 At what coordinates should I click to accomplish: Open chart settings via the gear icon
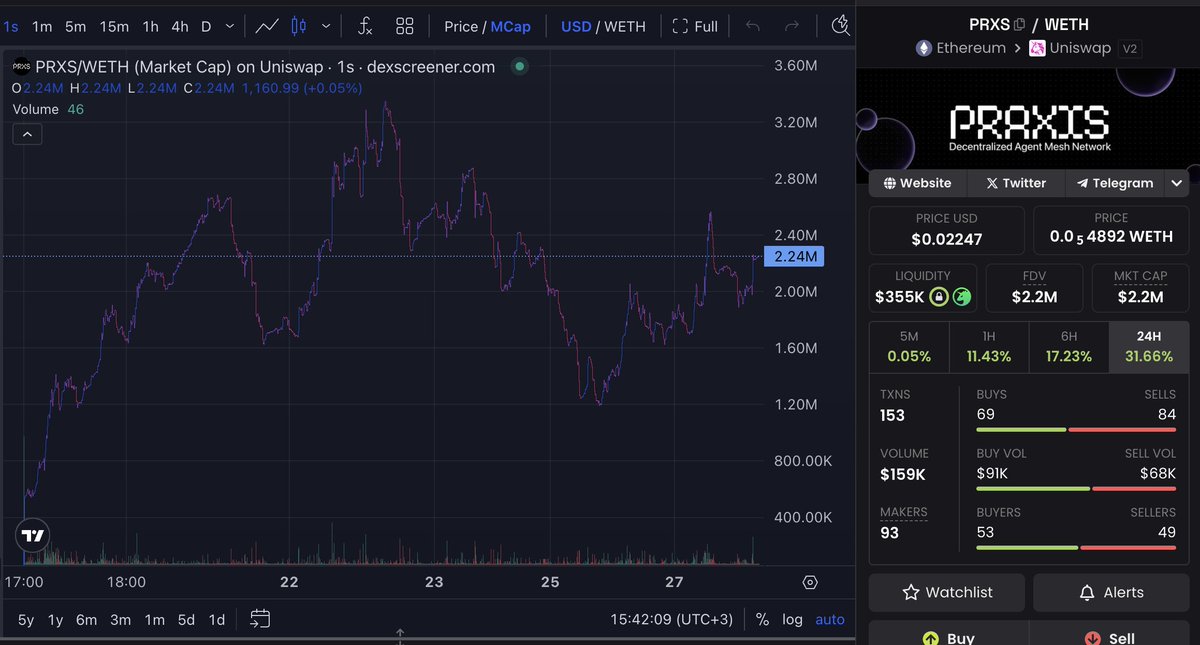[x=809, y=581]
